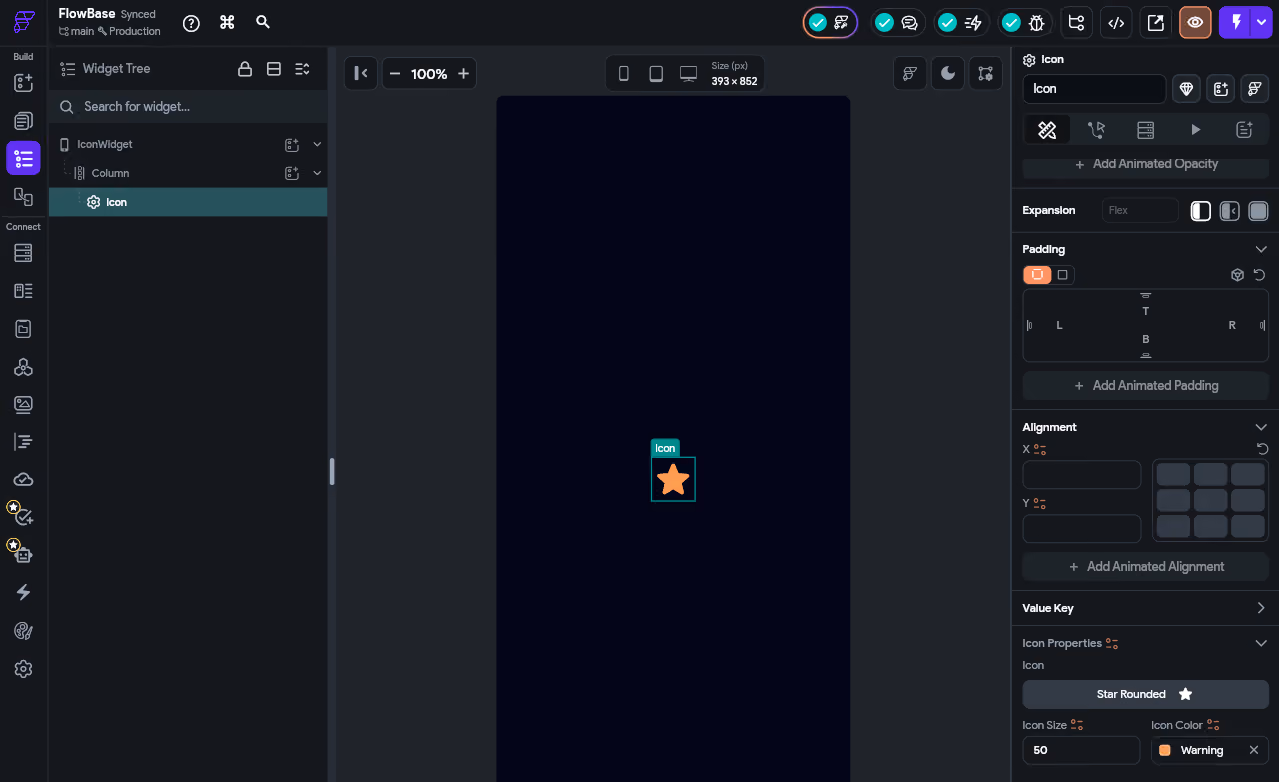Select the tablet device preview

pyautogui.click(x=656, y=73)
